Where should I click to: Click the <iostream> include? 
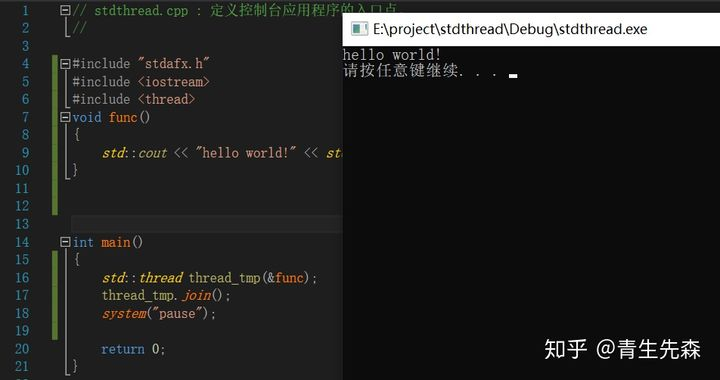pyautogui.click(x=173, y=82)
